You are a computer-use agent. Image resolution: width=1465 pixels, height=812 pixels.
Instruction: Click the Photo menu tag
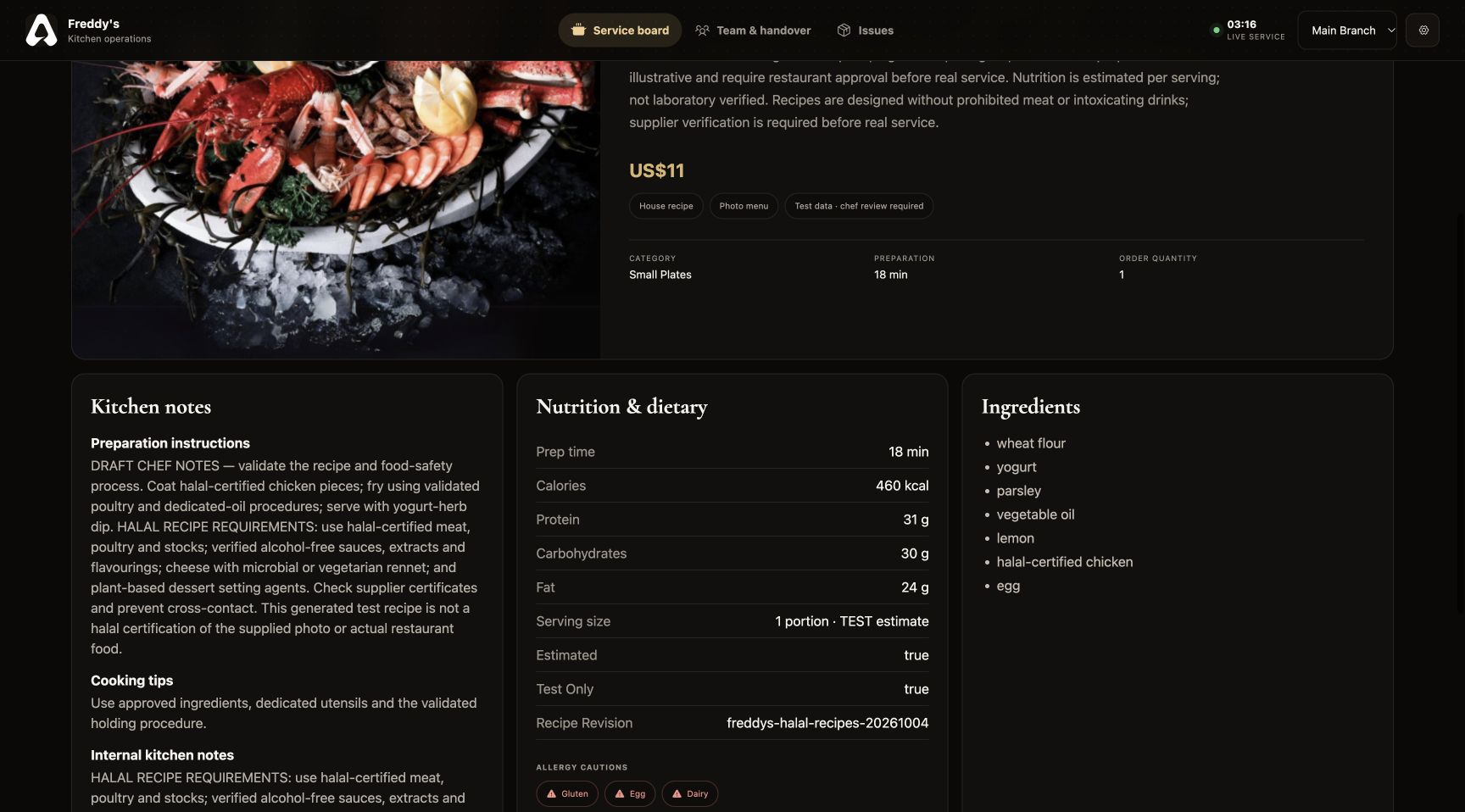click(744, 206)
